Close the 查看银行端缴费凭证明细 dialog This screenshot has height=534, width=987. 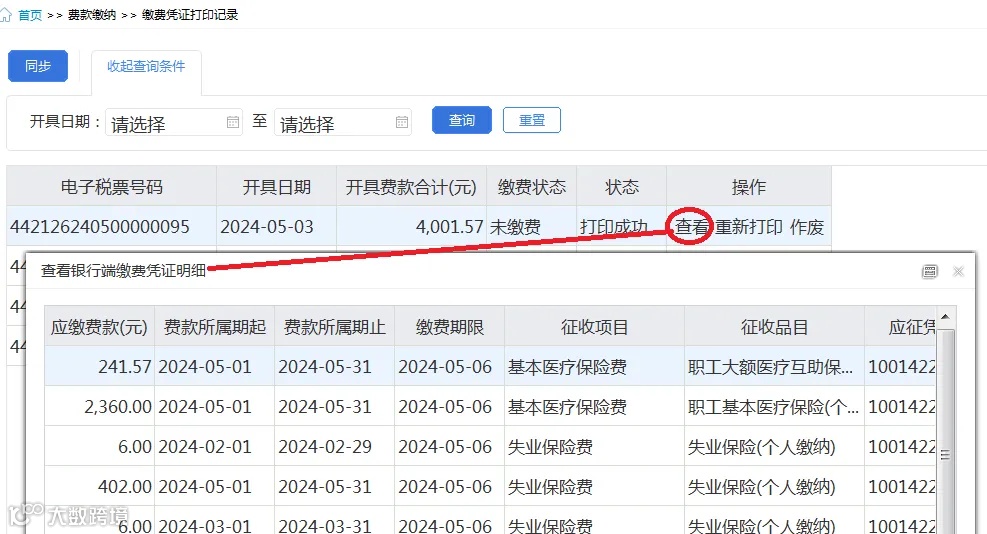point(959,271)
